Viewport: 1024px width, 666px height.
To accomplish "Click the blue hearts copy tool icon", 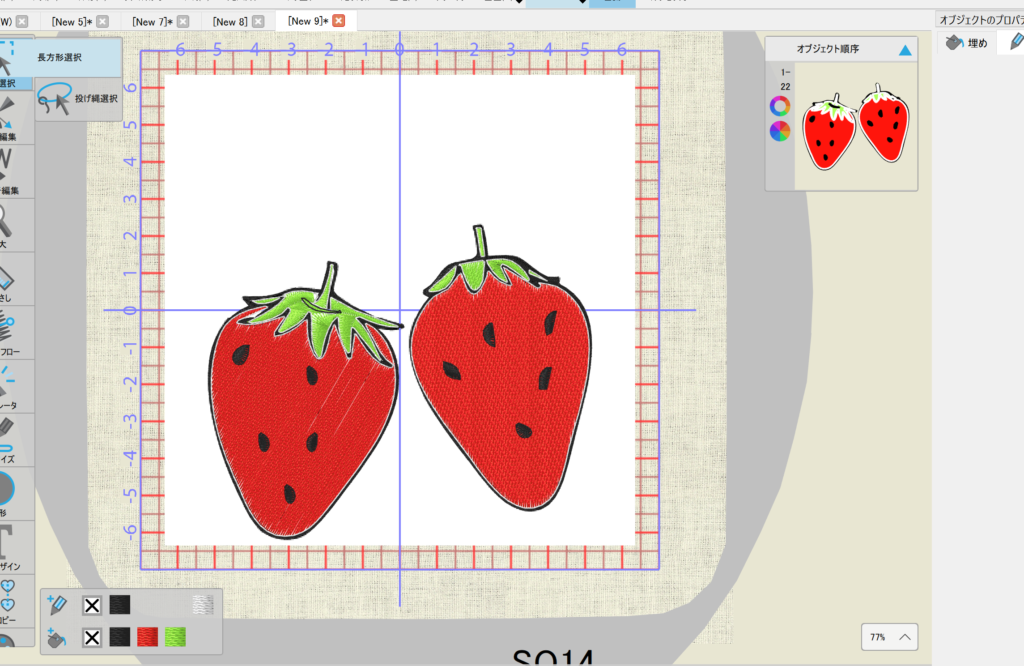I will (x=8, y=596).
